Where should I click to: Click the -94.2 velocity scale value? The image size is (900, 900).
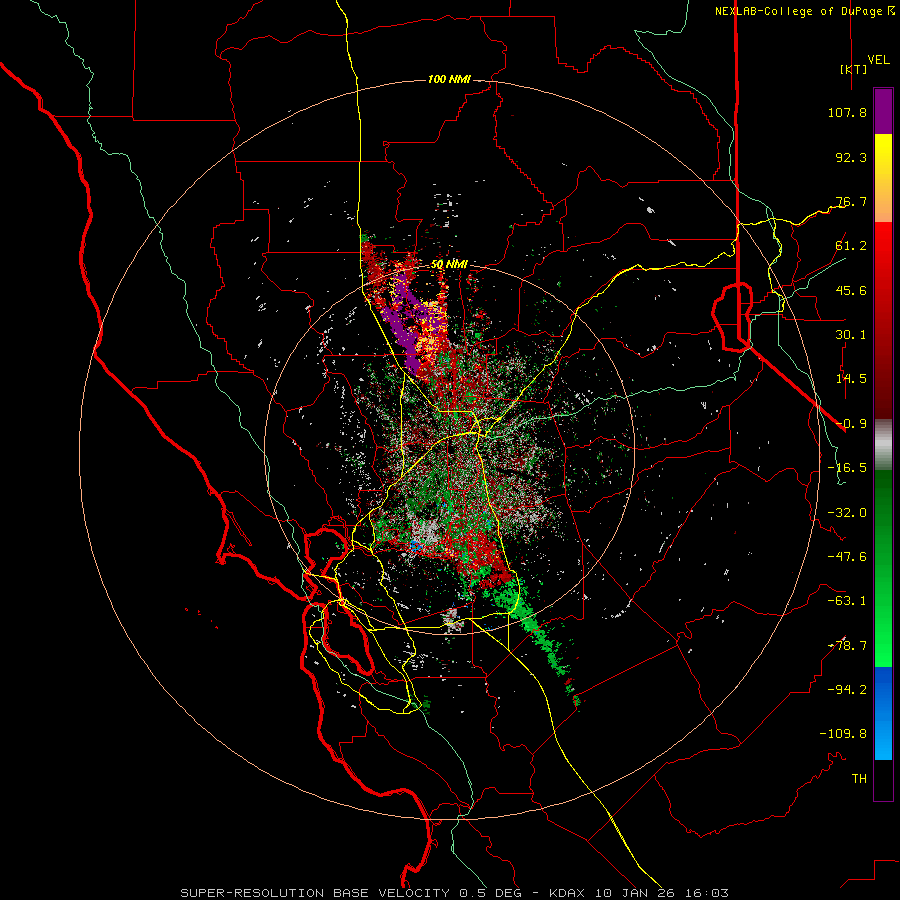point(847,690)
